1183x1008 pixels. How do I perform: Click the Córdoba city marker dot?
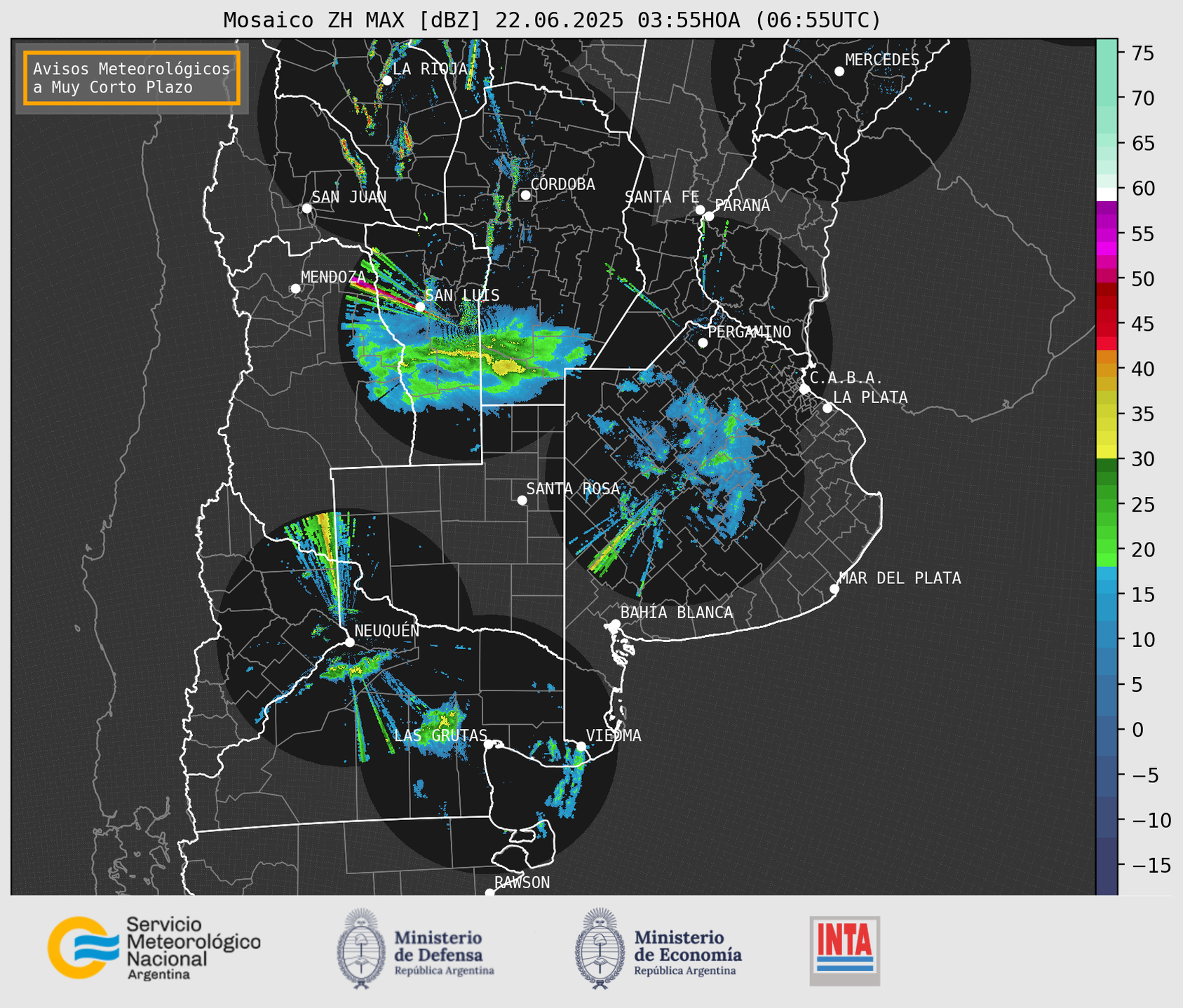coord(525,195)
